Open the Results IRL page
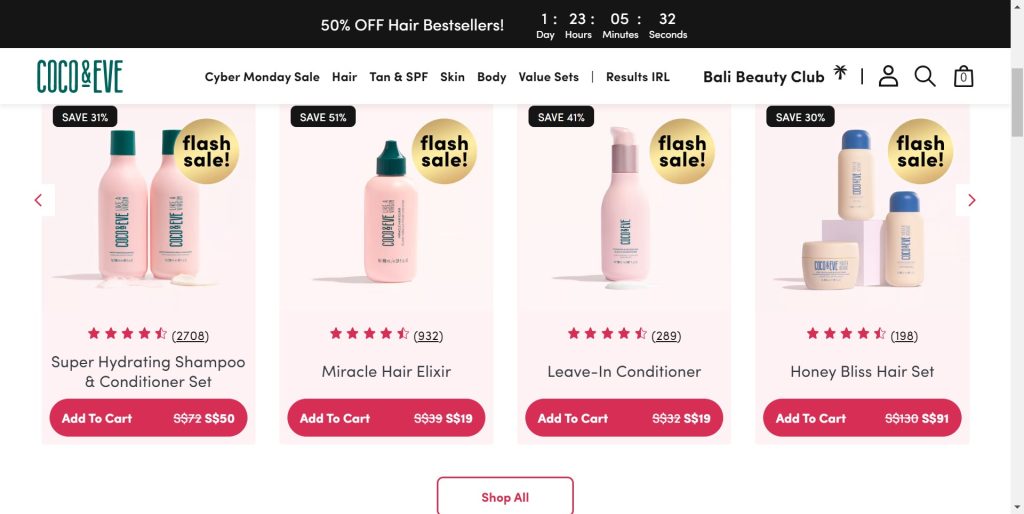 point(637,77)
